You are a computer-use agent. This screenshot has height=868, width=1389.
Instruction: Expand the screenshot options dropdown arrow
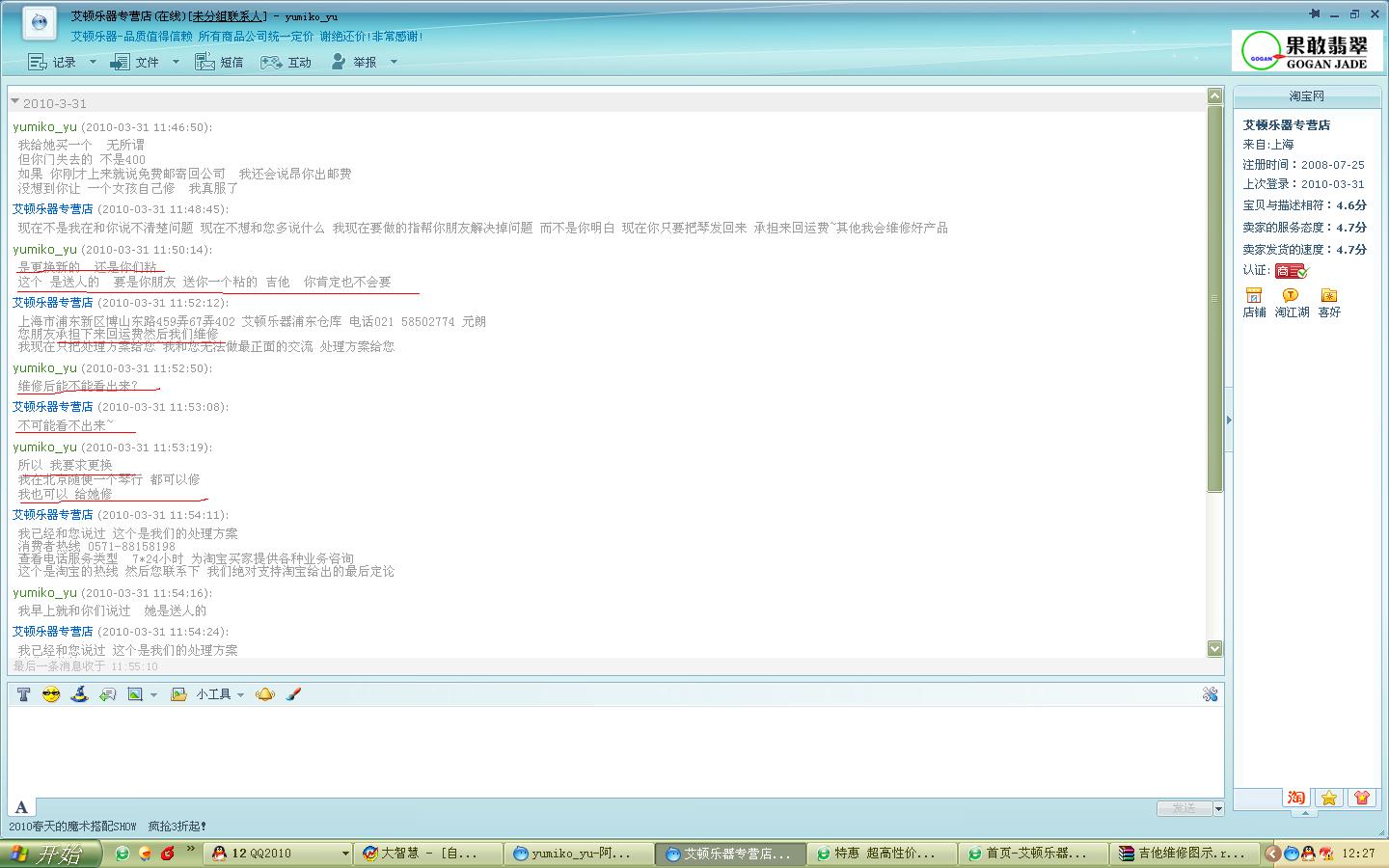coord(153,695)
